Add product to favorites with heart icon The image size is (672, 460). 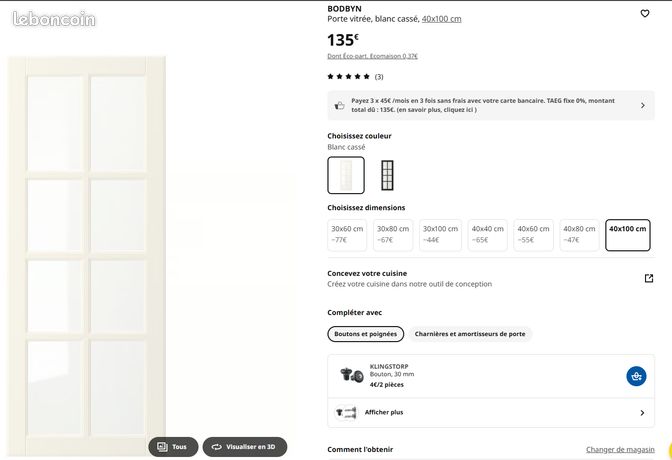[645, 14]
